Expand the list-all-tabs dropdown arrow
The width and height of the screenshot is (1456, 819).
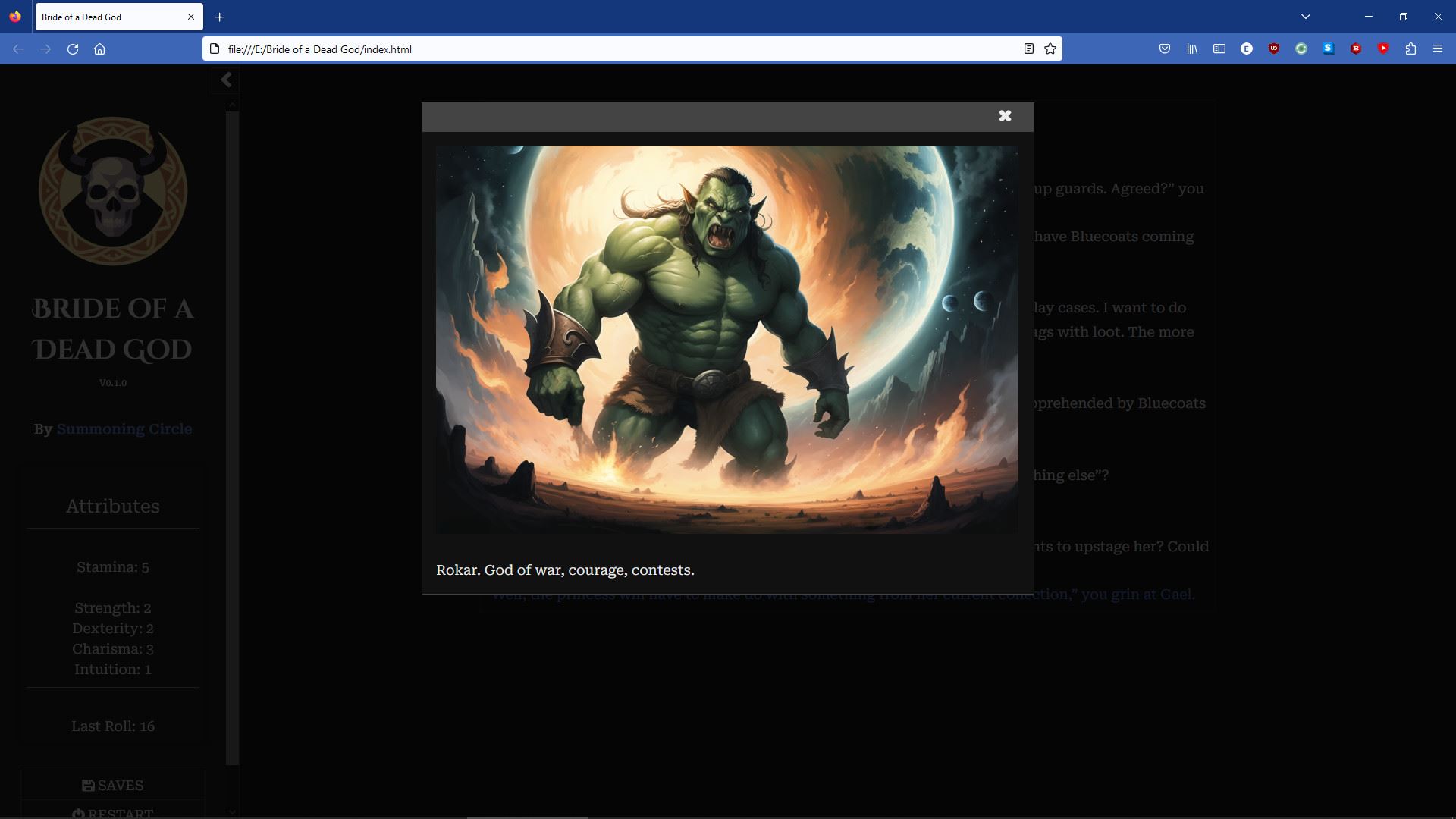(x=1305, y=17)
